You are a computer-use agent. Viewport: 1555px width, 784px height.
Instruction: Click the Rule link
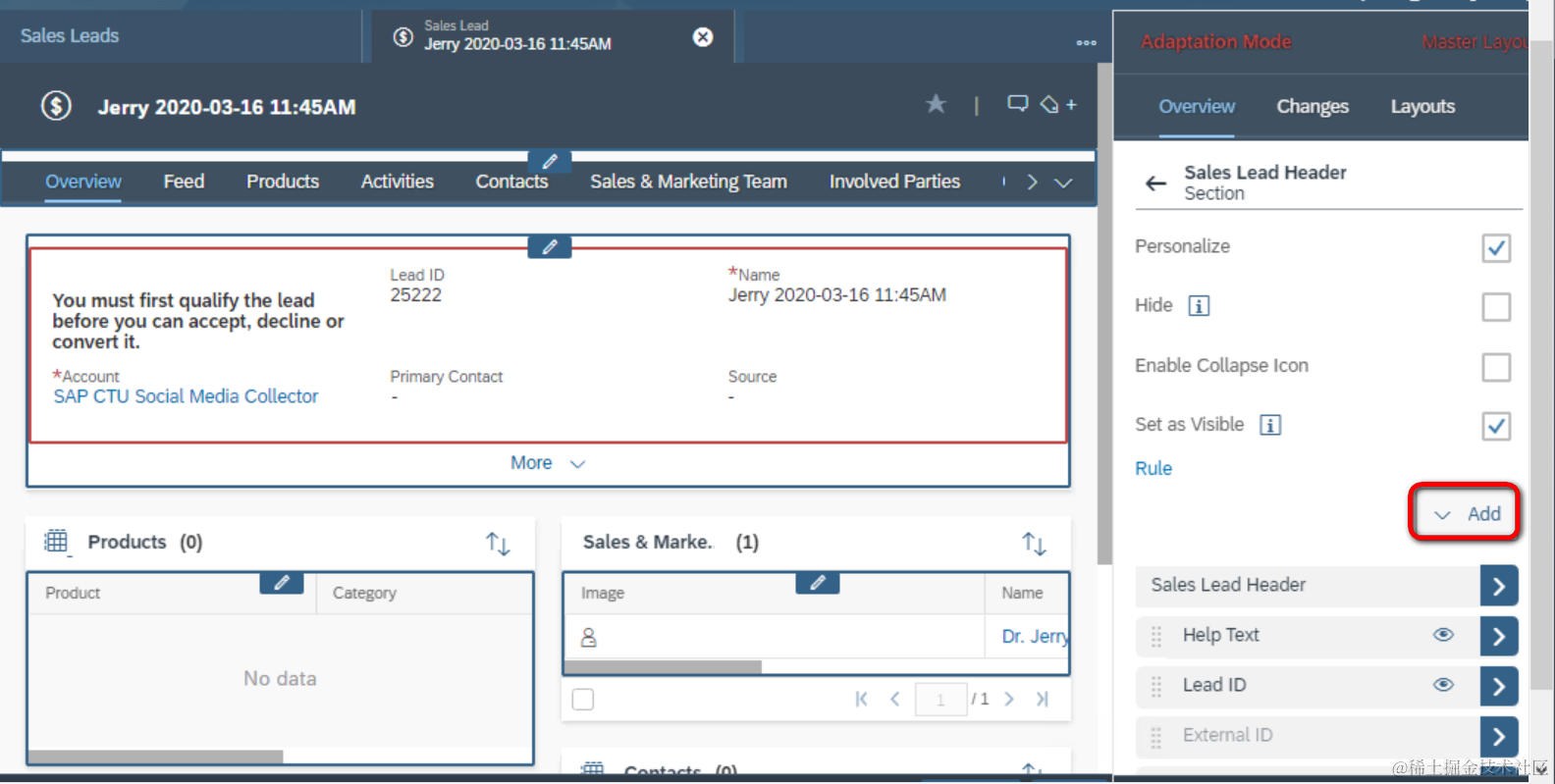tap(1153, 469)
